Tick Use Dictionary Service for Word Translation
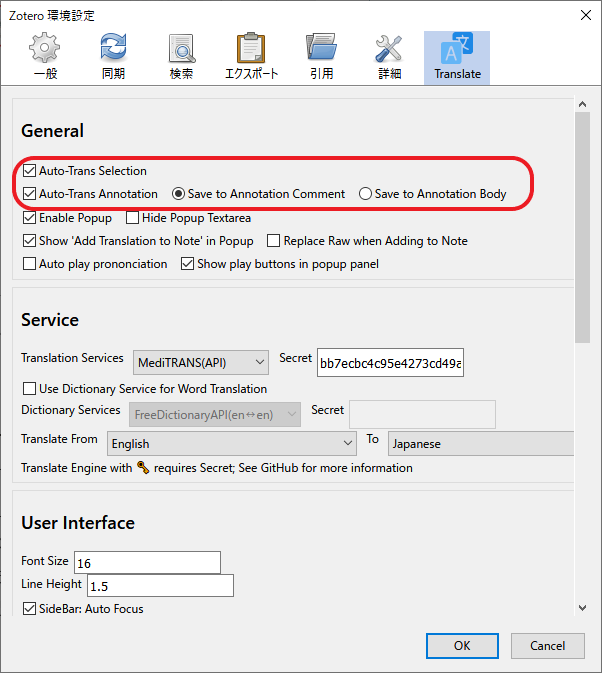The image size is (602, 673). (30, 389)
